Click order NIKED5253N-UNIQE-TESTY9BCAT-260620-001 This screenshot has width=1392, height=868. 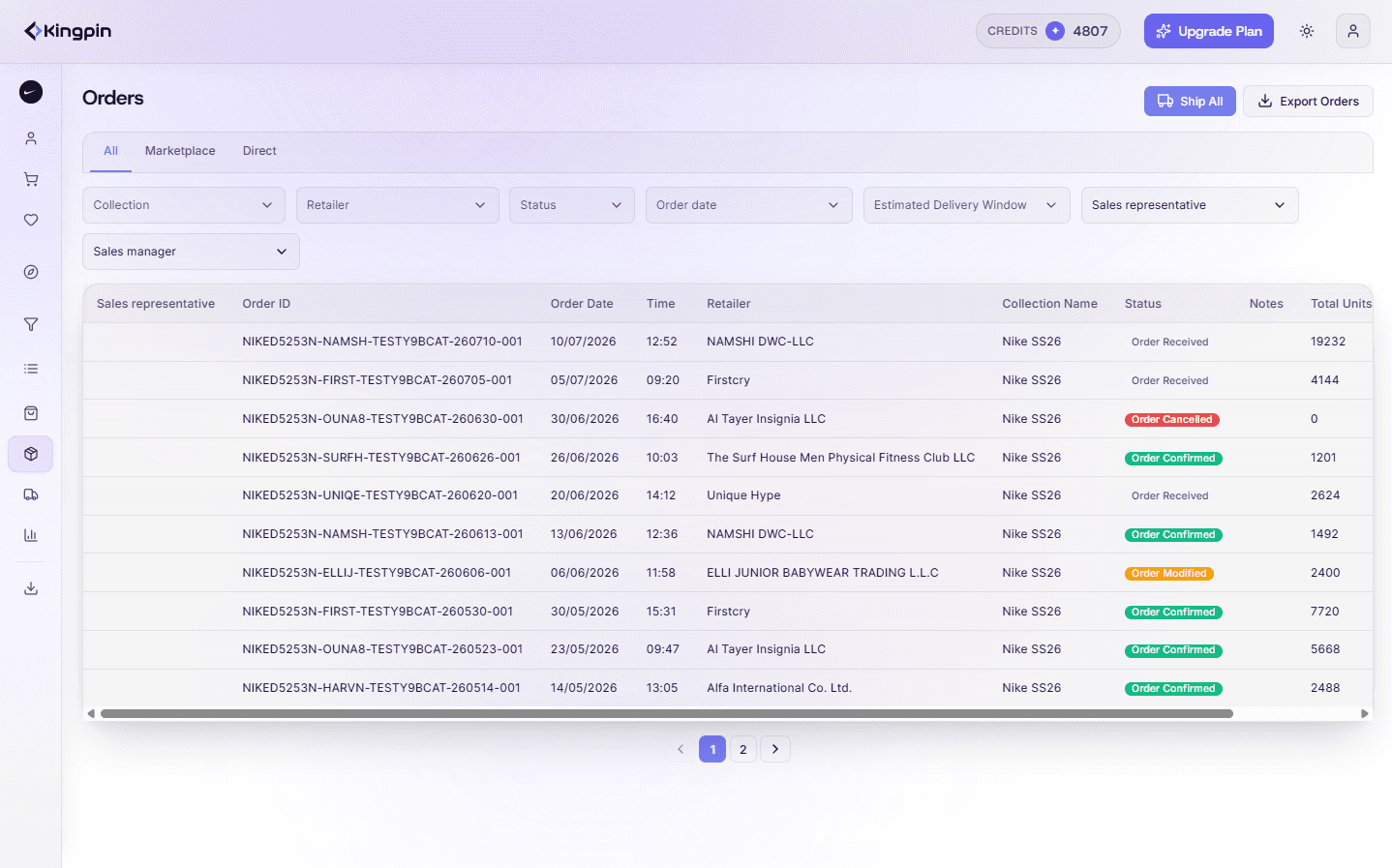coord(380,495)
